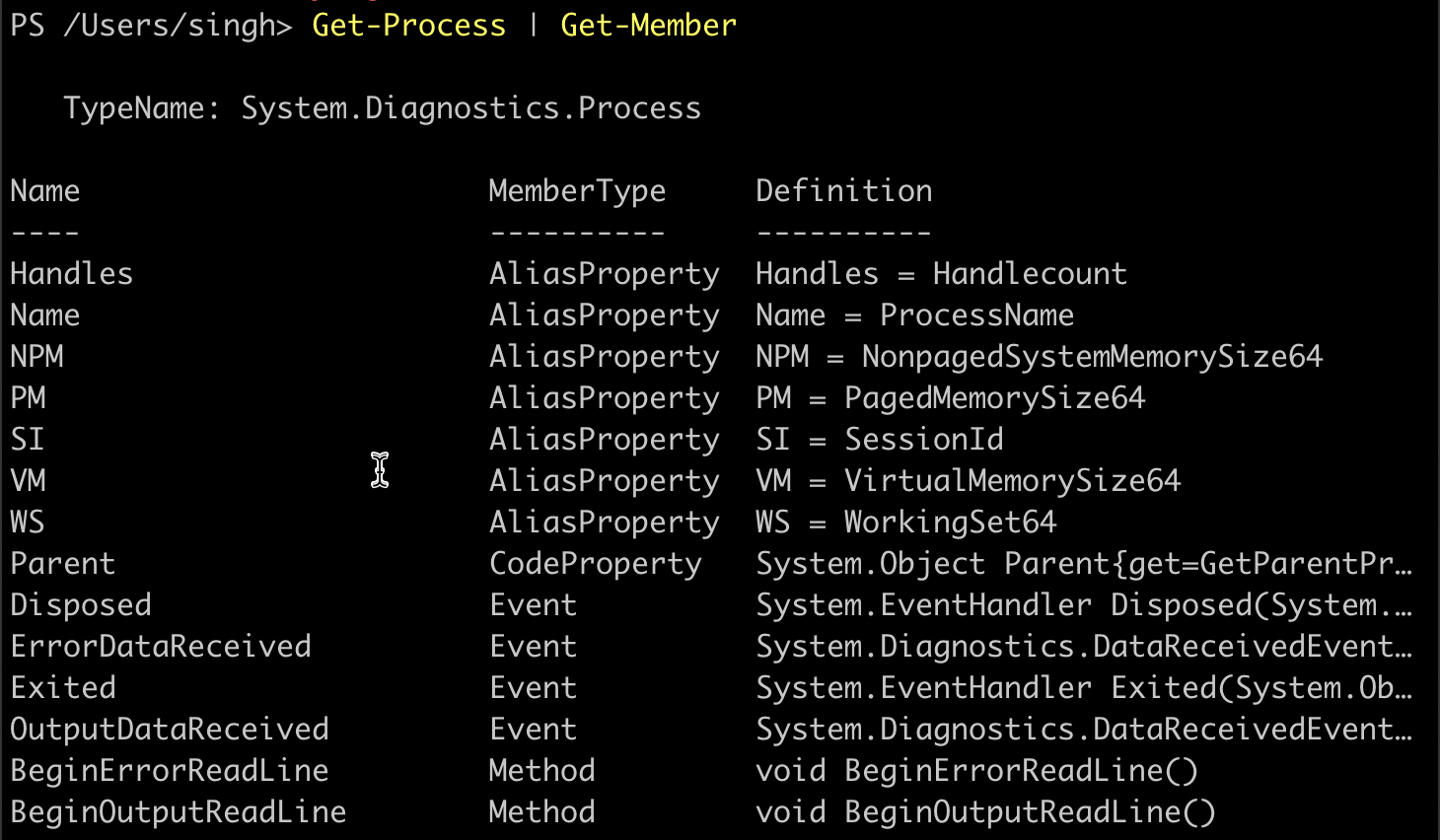This screenshot has height=840, width=1440.
Task: Click the void BeginErrorReadLine() definition
Action: tap(976, 771)
